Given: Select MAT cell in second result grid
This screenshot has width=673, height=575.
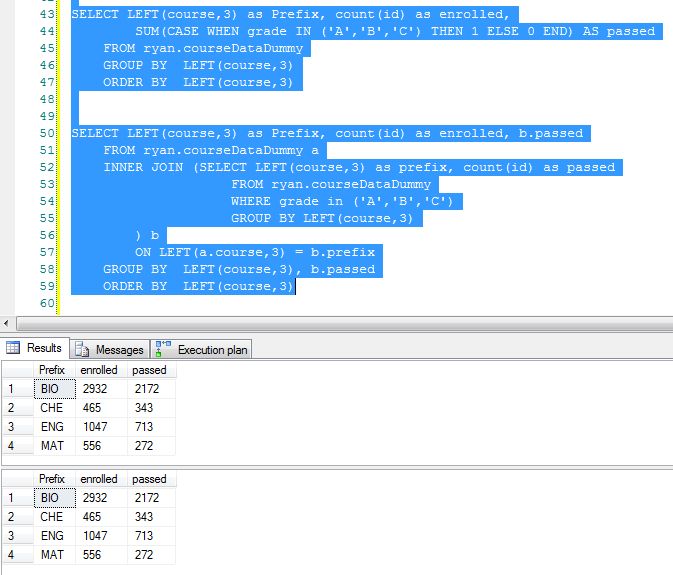Looking at the screenshot, I should pyautogui.click(x=55, y=555).
